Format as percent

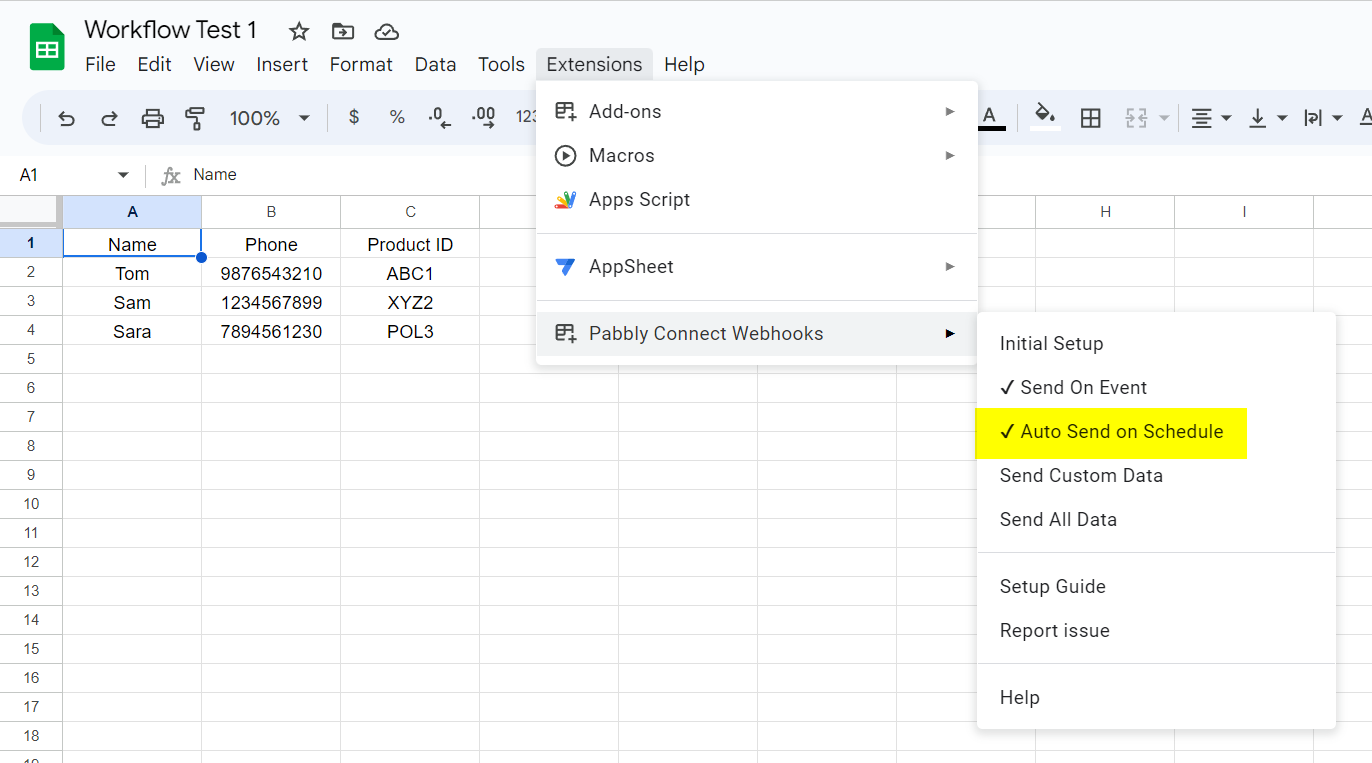pyautogui.click(x=397, y=117)
